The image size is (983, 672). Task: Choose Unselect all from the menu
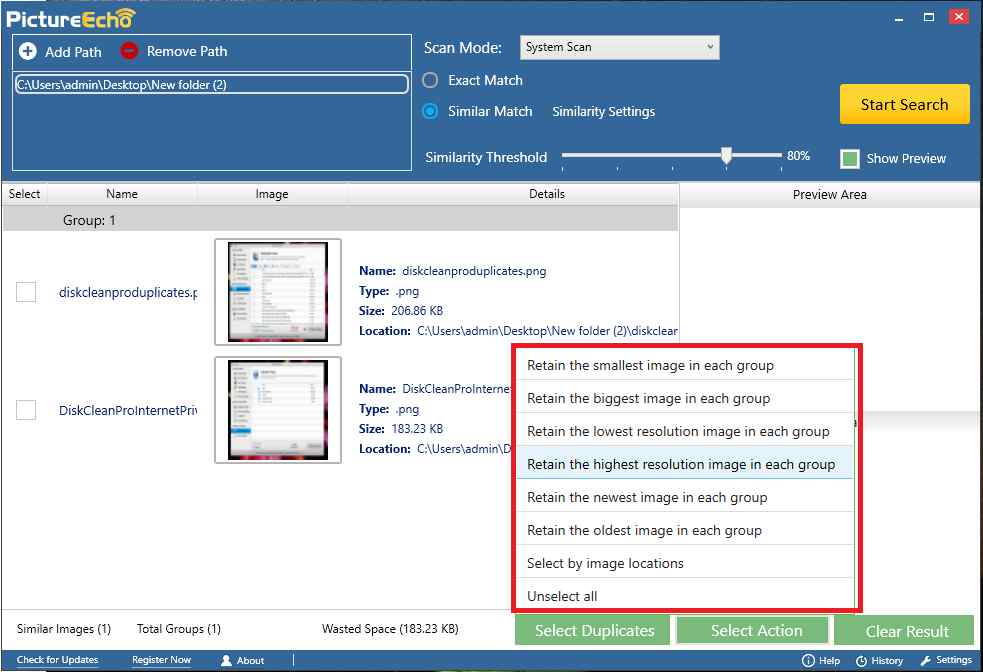click(685, 596)
